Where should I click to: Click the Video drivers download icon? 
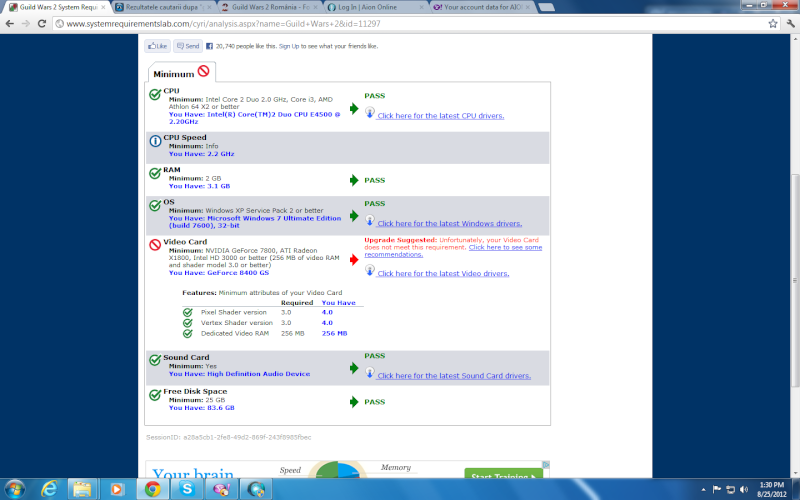[370, 270]
